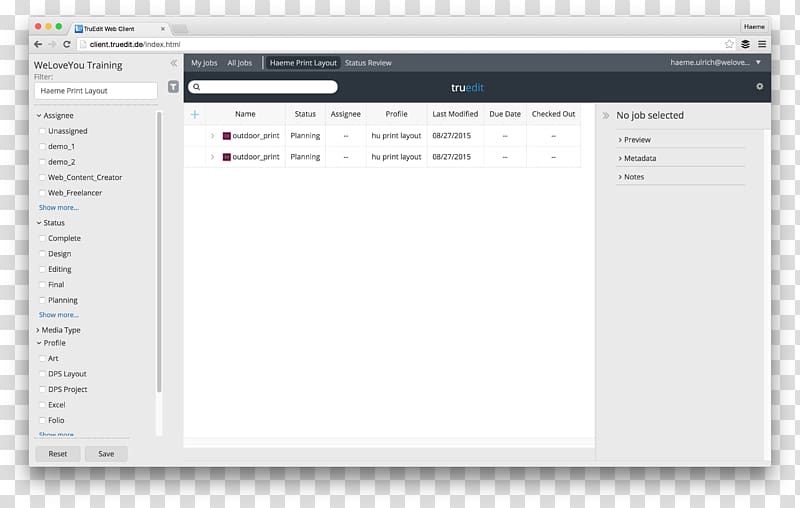Sort jobs by Last Modified column
This screenshot has height=508, width=800.
455,114
